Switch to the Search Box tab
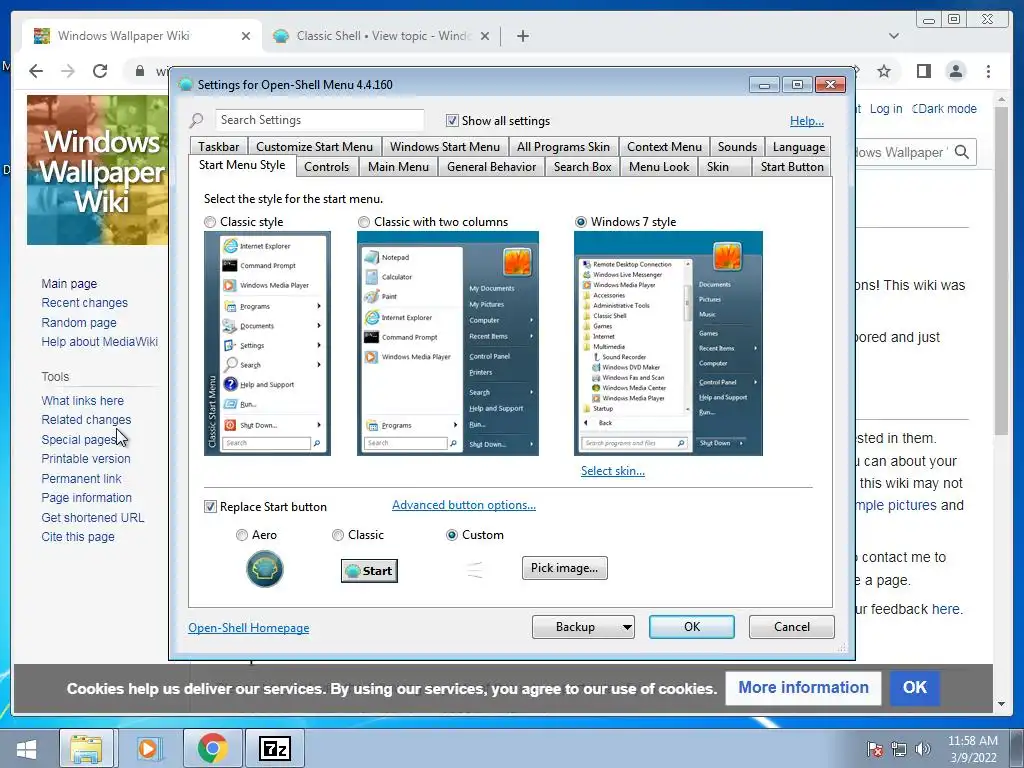This screenshot has width=1024, height=768. tap(583, 167)
